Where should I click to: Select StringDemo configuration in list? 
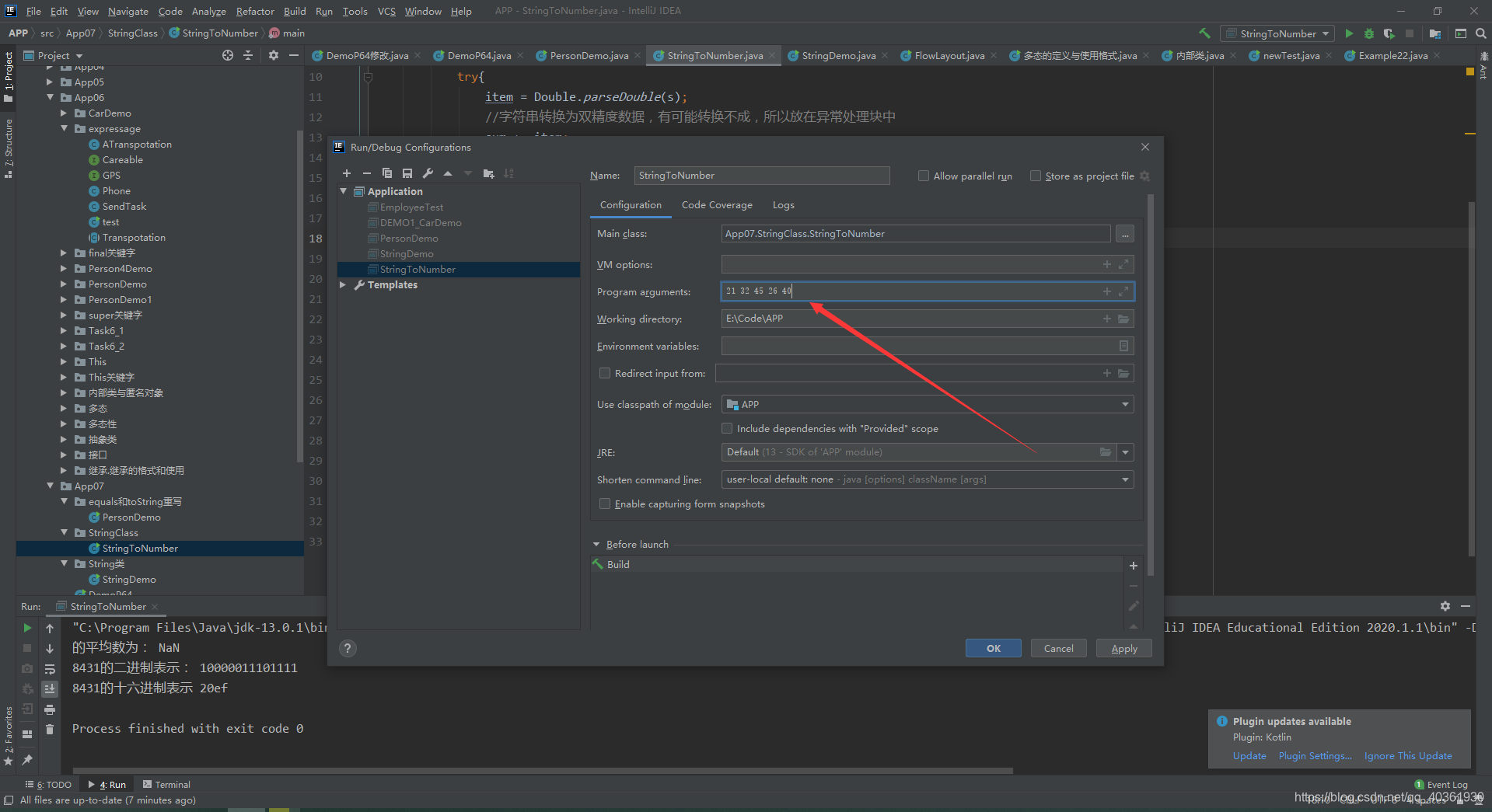407,254
